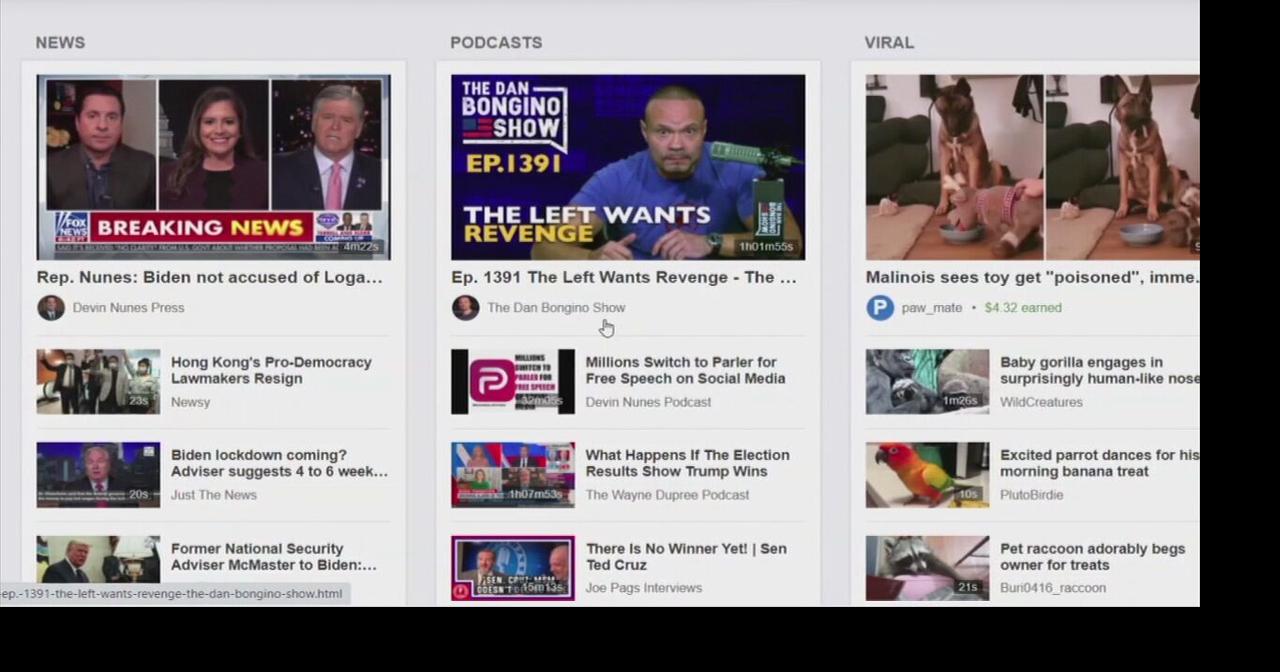Open 'Biden lockdown coming?' headline
This screenshot has height=672, width=1280.
[x=279, y=463]
